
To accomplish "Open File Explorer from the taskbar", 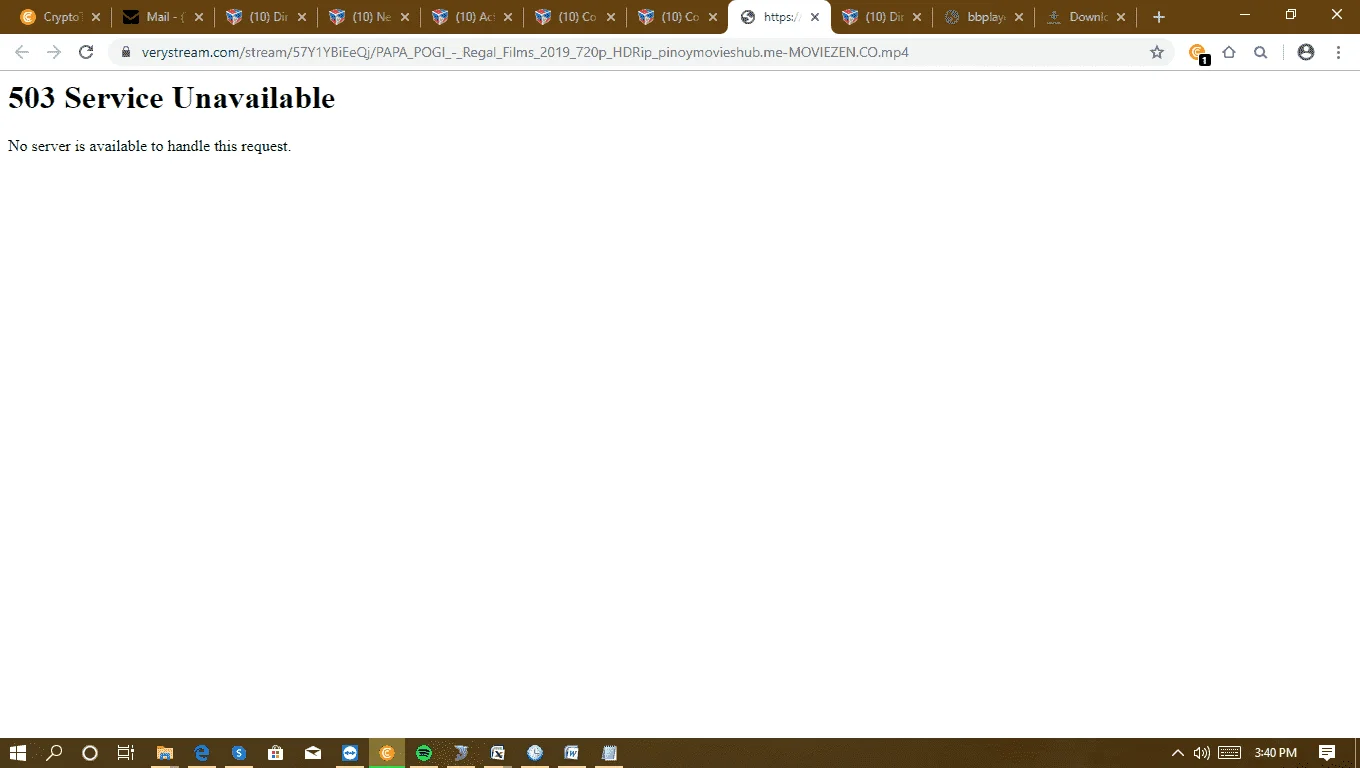I will coord(165,753).
